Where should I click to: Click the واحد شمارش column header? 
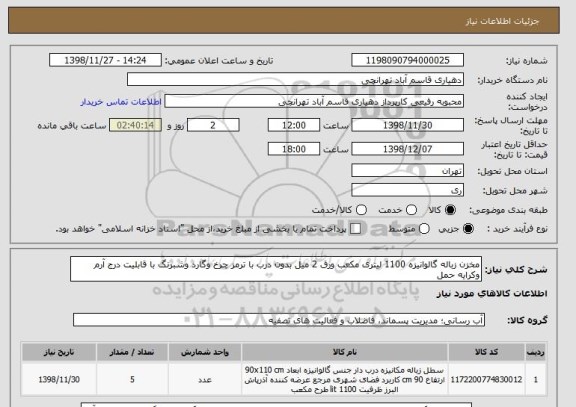point(205,352)
